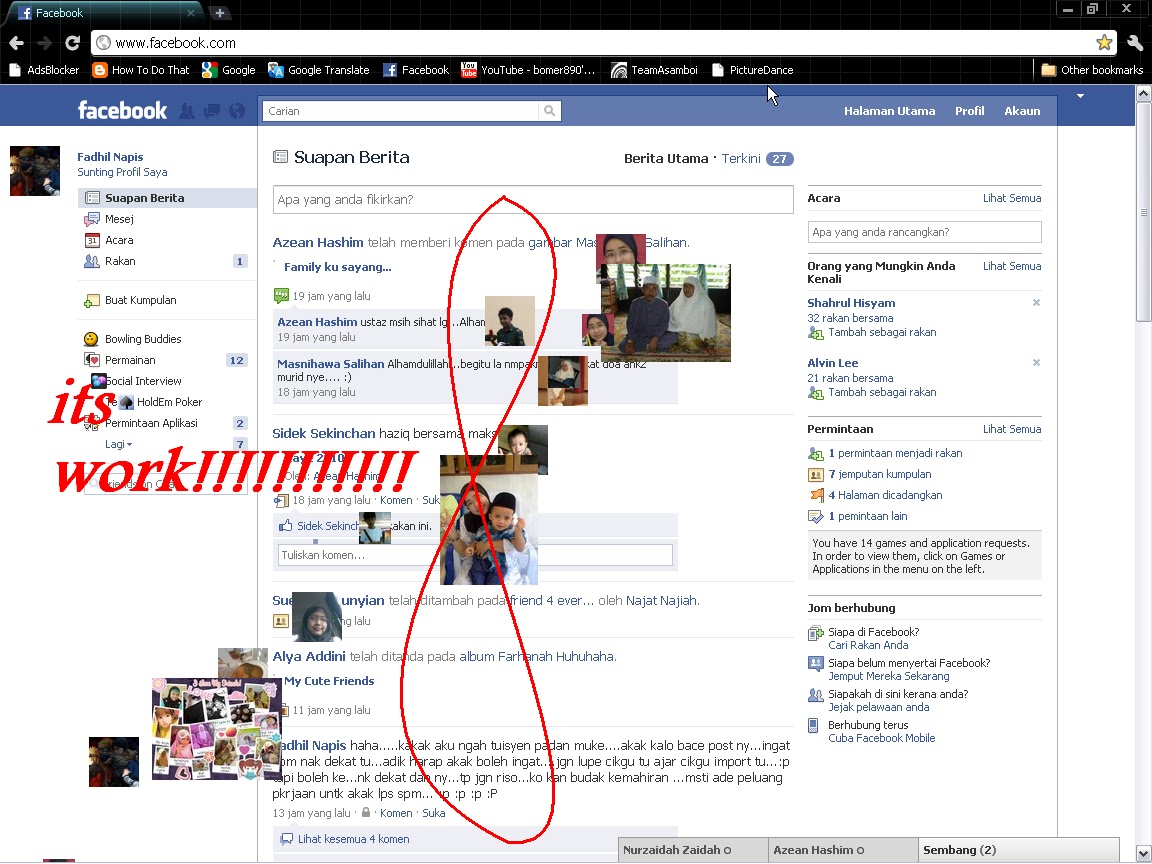This screenshot has width=1152, height=864.
Task: Open the Family ku sayang album link
Action: (x=337, y=267)
